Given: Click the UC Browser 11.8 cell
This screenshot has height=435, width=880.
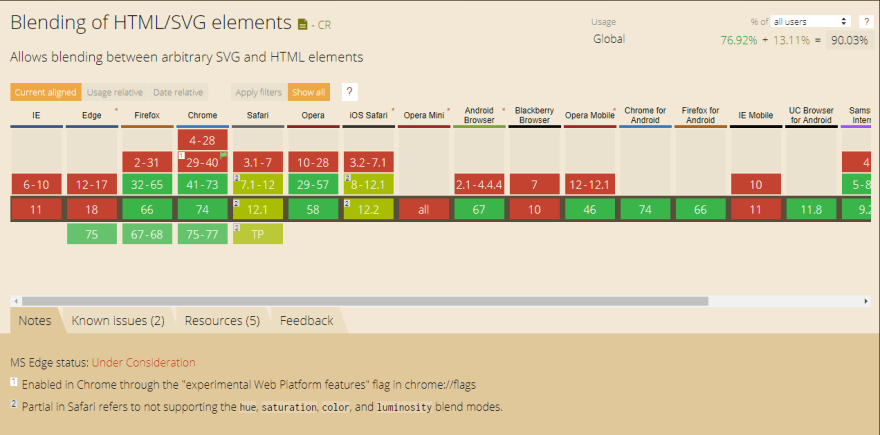Looking at the screenshot, I should click(812, 209).
